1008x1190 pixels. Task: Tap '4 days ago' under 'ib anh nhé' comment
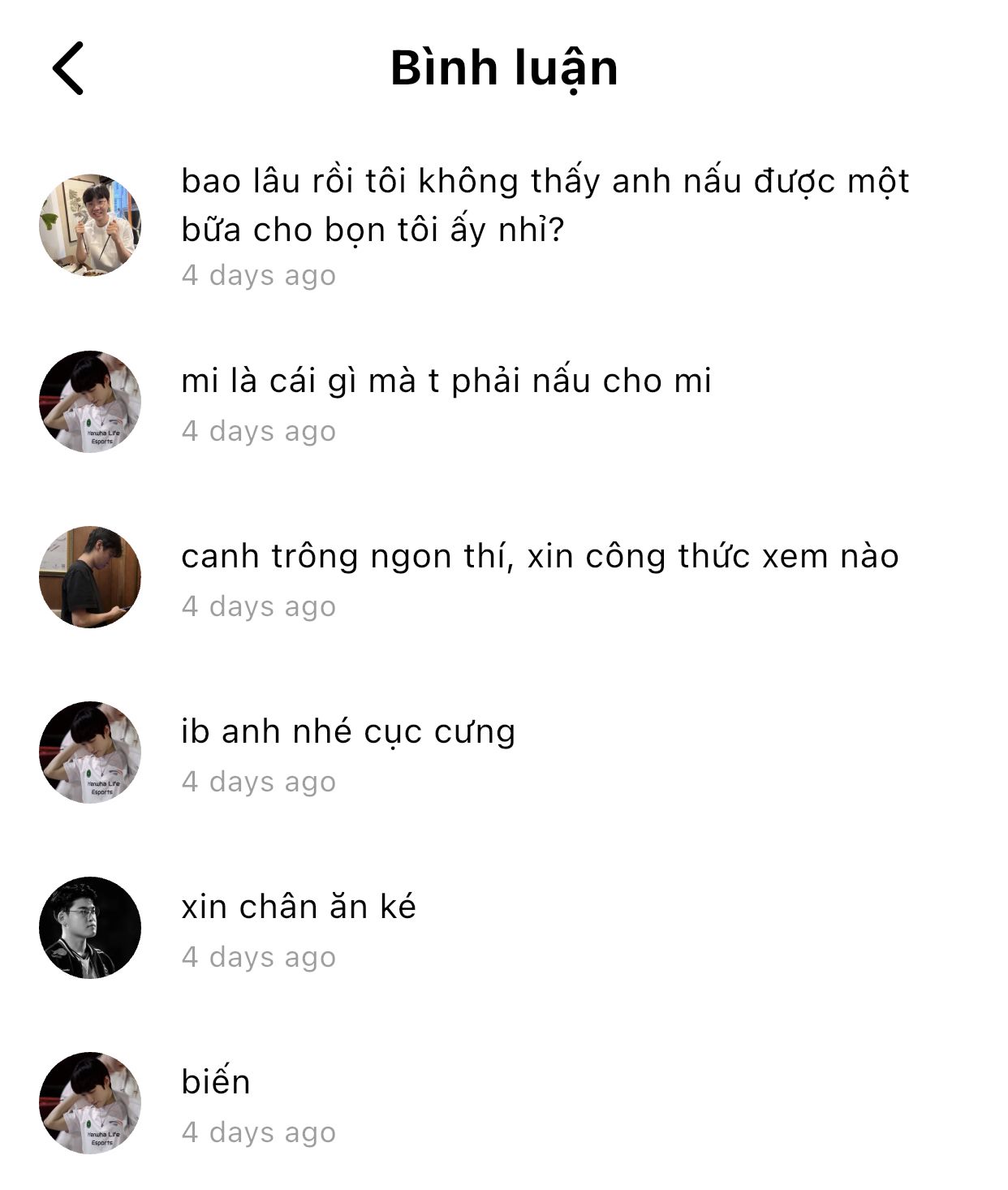point(258,782)
